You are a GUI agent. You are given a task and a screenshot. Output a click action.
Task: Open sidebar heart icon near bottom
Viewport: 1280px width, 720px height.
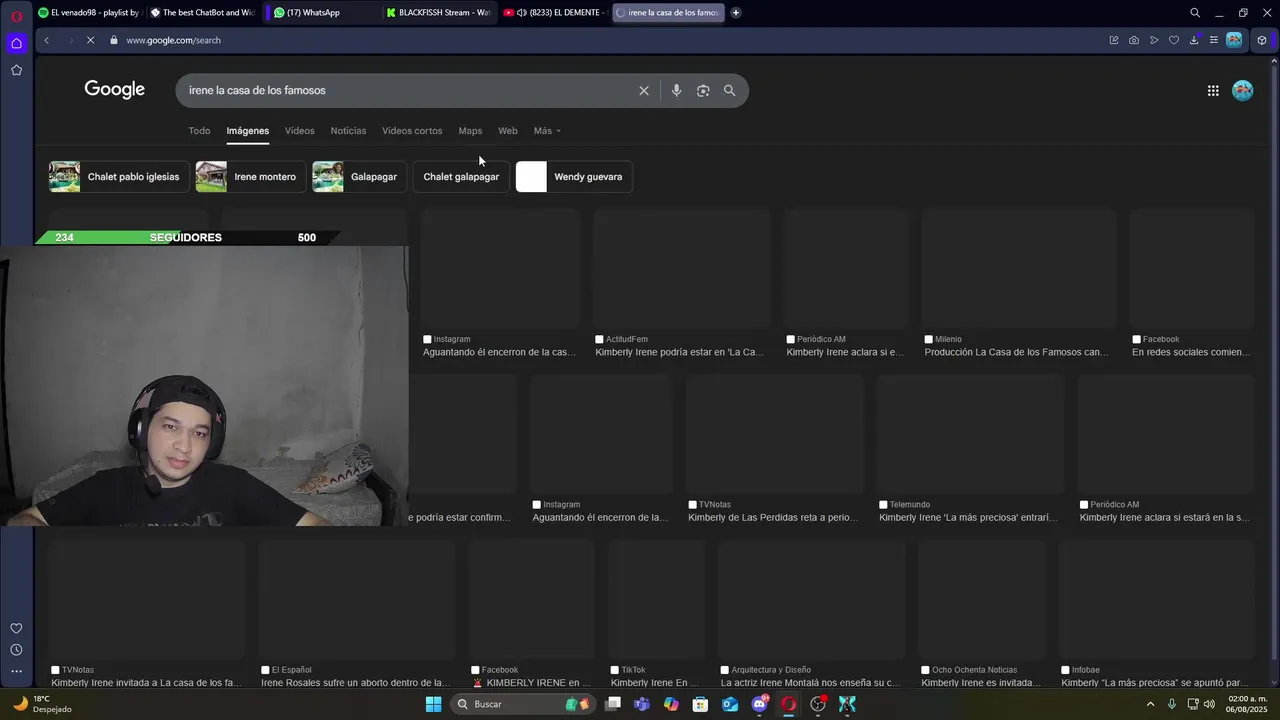click(x=16, y=628)
